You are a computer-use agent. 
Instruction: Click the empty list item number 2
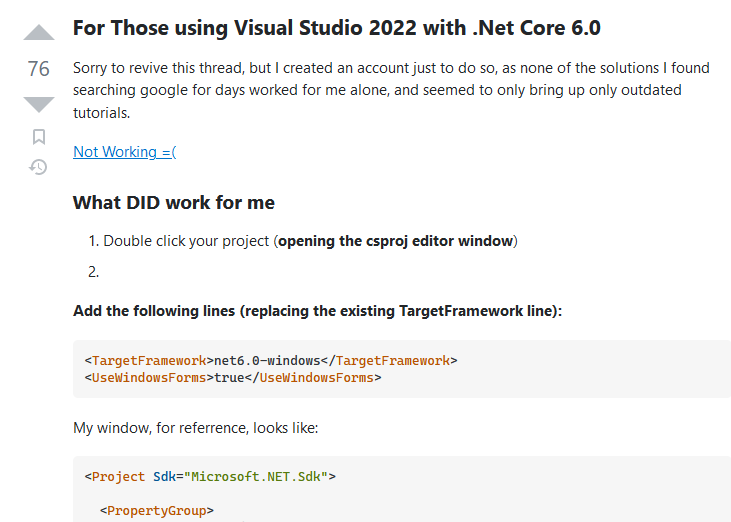click(95, 271)
